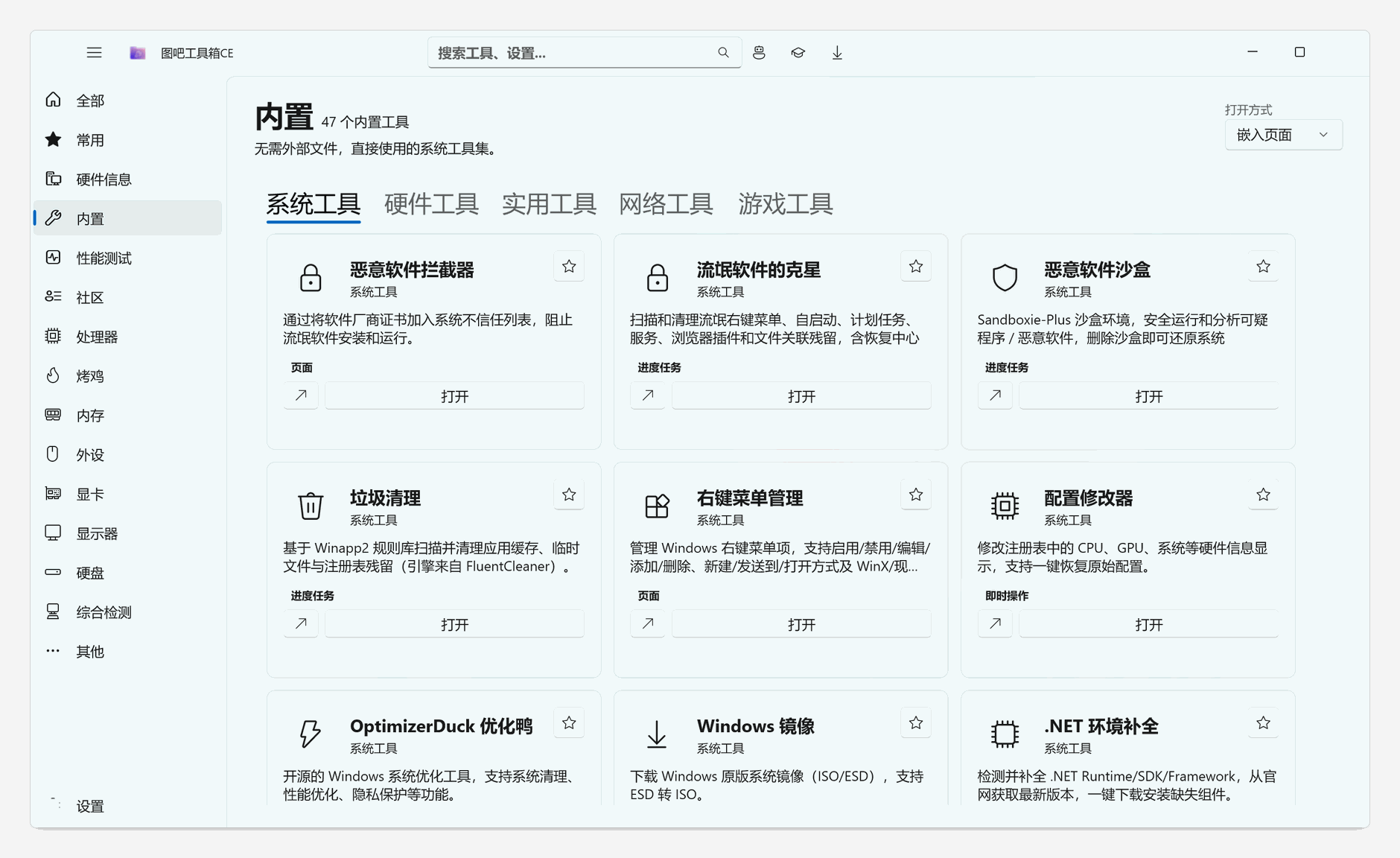The height and width of the screenshot is (858, 1400).
Task: Switch to the 网络工具 tab
Action: (x=666, y=204)
